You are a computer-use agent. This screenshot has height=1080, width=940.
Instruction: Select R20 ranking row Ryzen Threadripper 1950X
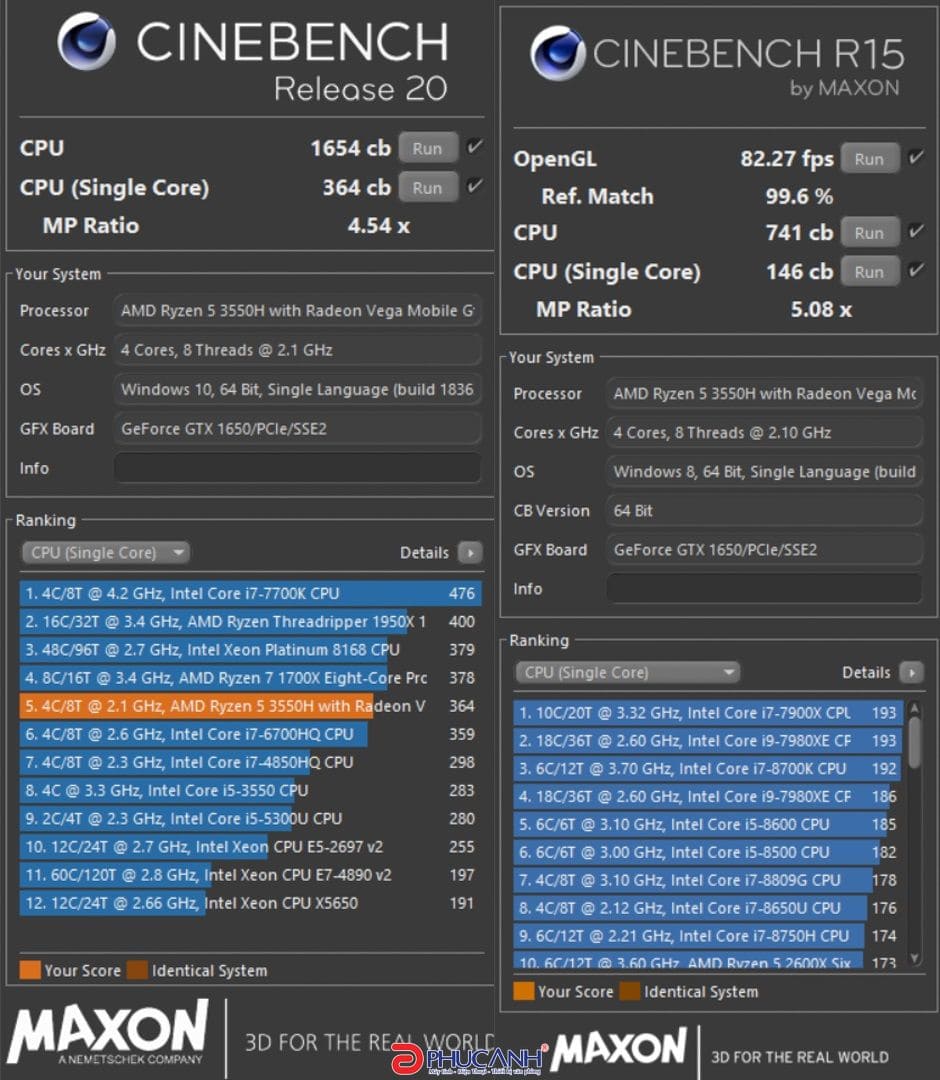point(251,621)
